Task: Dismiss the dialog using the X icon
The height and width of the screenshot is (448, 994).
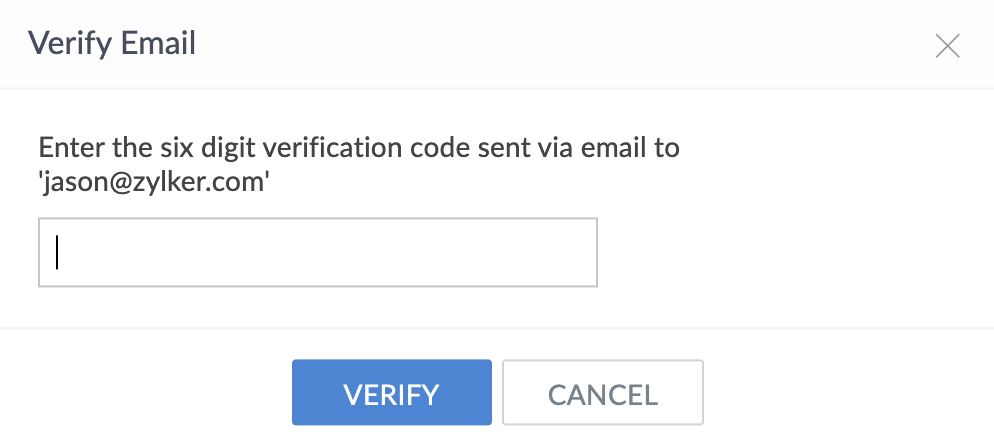Action: click(x=946, y=45)
